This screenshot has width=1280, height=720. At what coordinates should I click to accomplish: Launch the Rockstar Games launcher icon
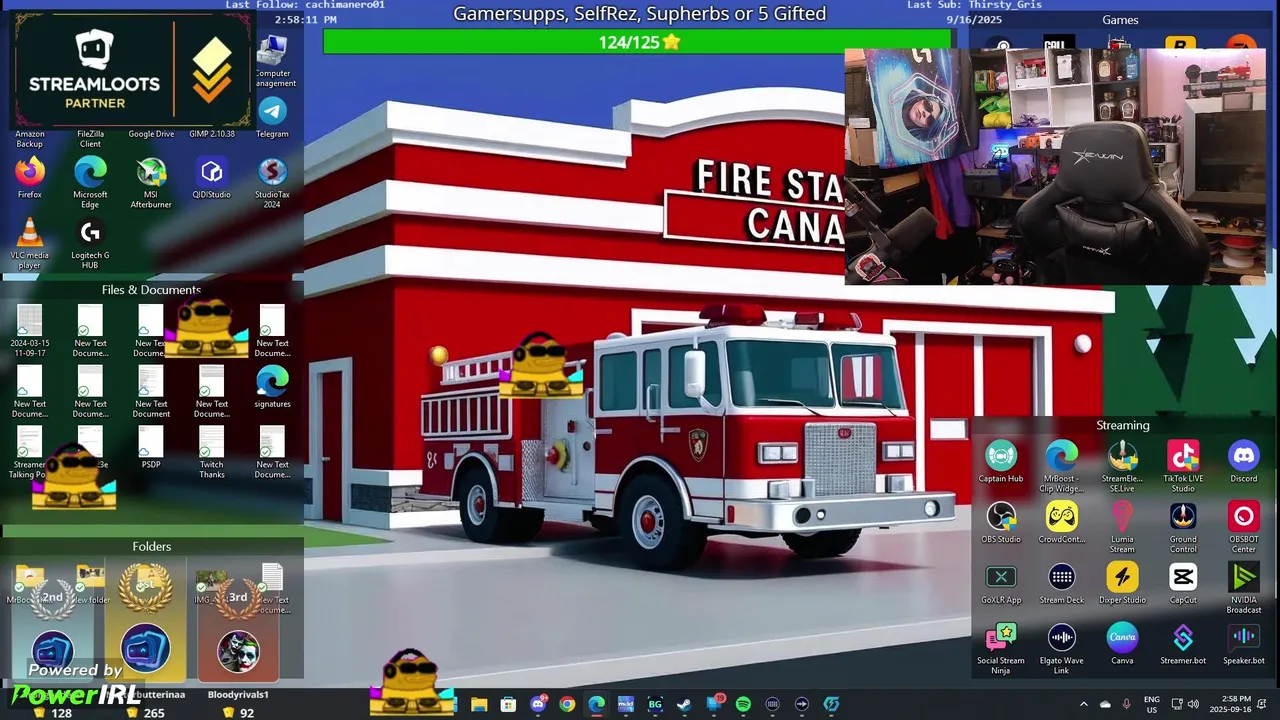[x=1181, y=44]
